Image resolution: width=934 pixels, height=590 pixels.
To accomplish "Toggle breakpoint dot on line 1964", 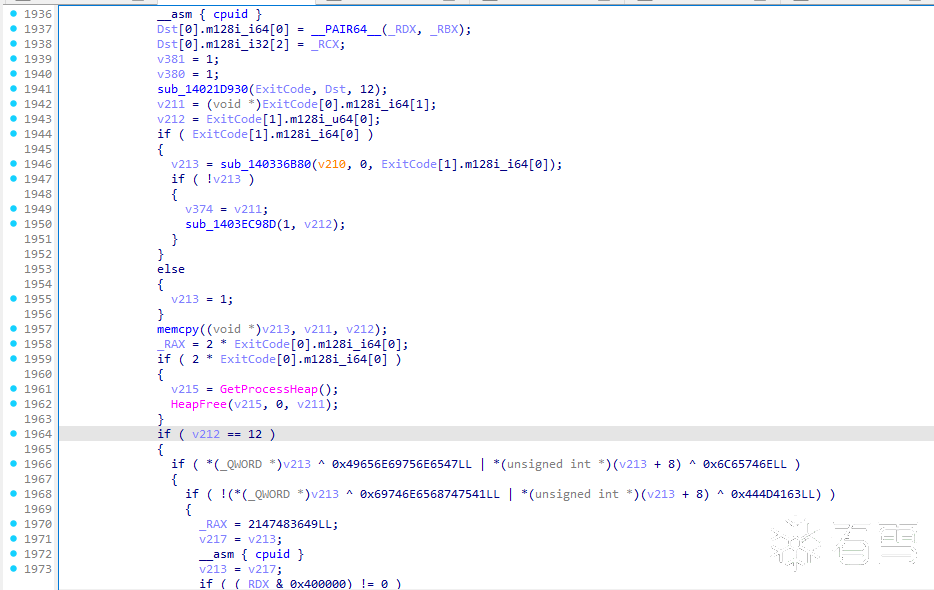I will coord(14,433).
